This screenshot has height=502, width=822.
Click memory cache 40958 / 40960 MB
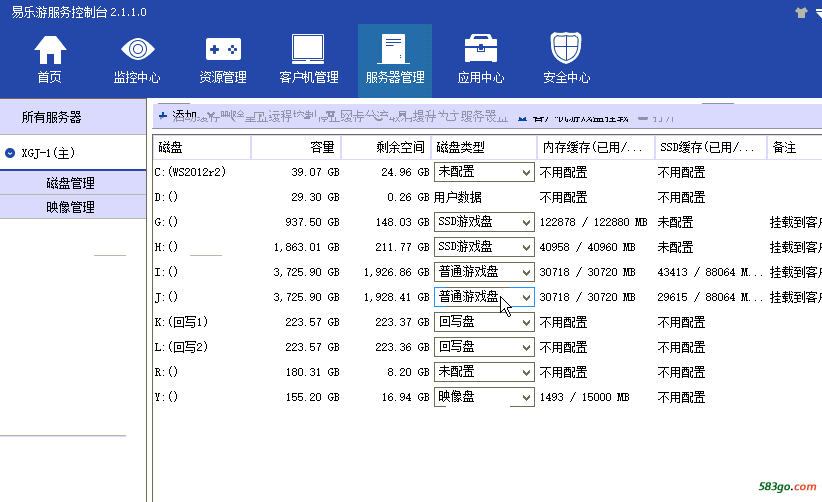587,247
